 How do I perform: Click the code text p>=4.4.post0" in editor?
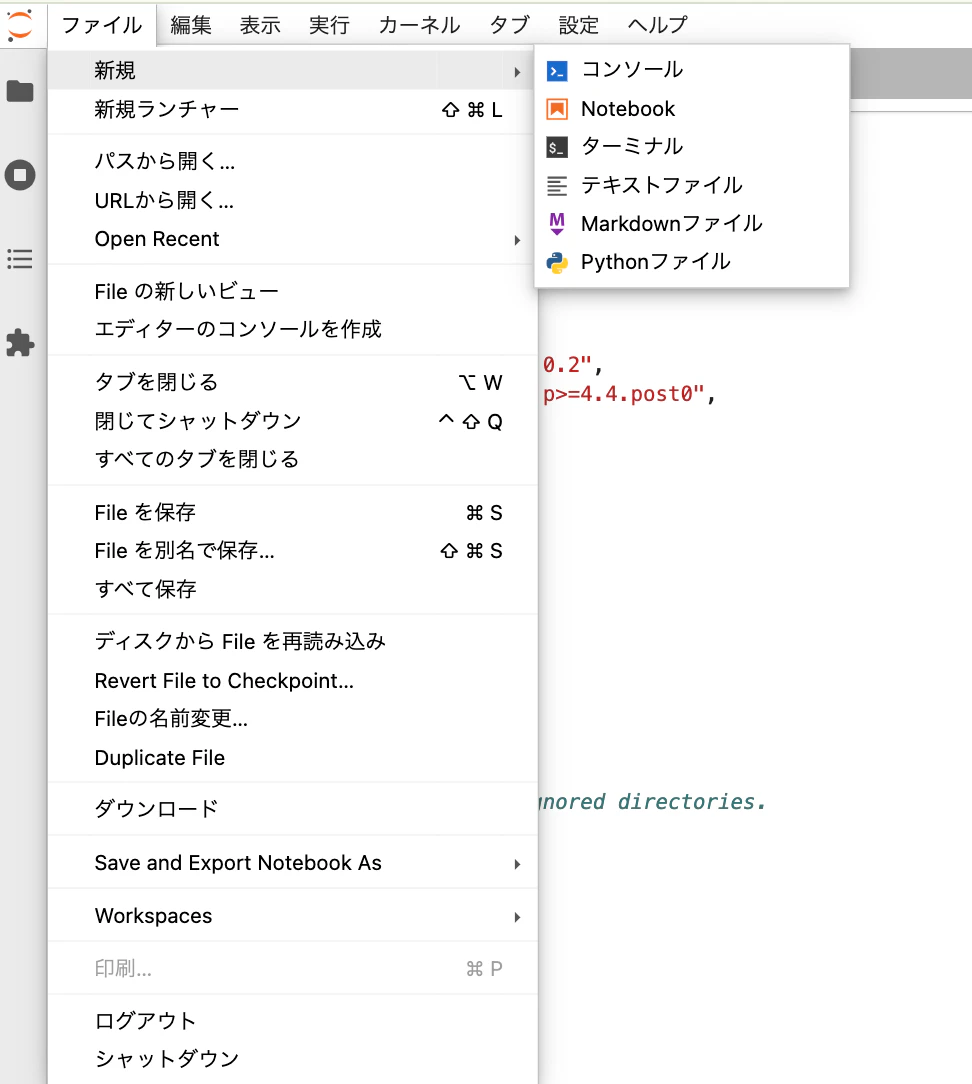pyautogui.click(x=624, y=394)
